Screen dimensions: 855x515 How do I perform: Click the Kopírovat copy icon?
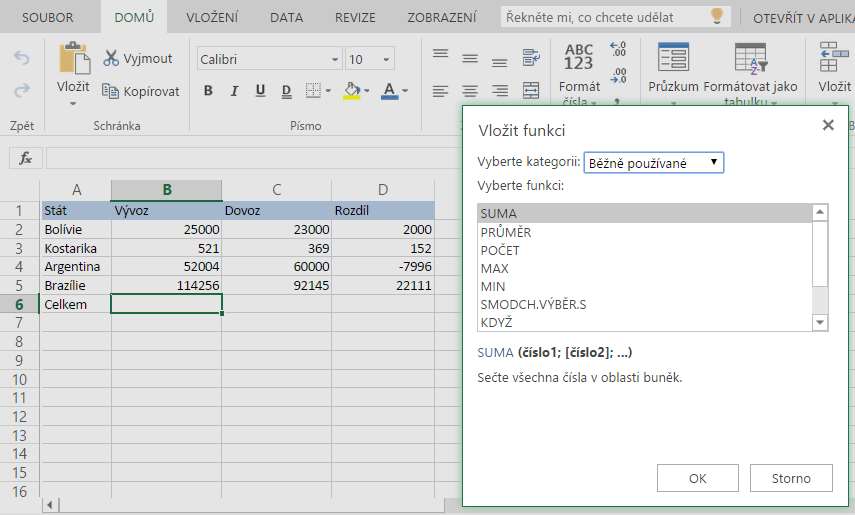coord(111,91)
